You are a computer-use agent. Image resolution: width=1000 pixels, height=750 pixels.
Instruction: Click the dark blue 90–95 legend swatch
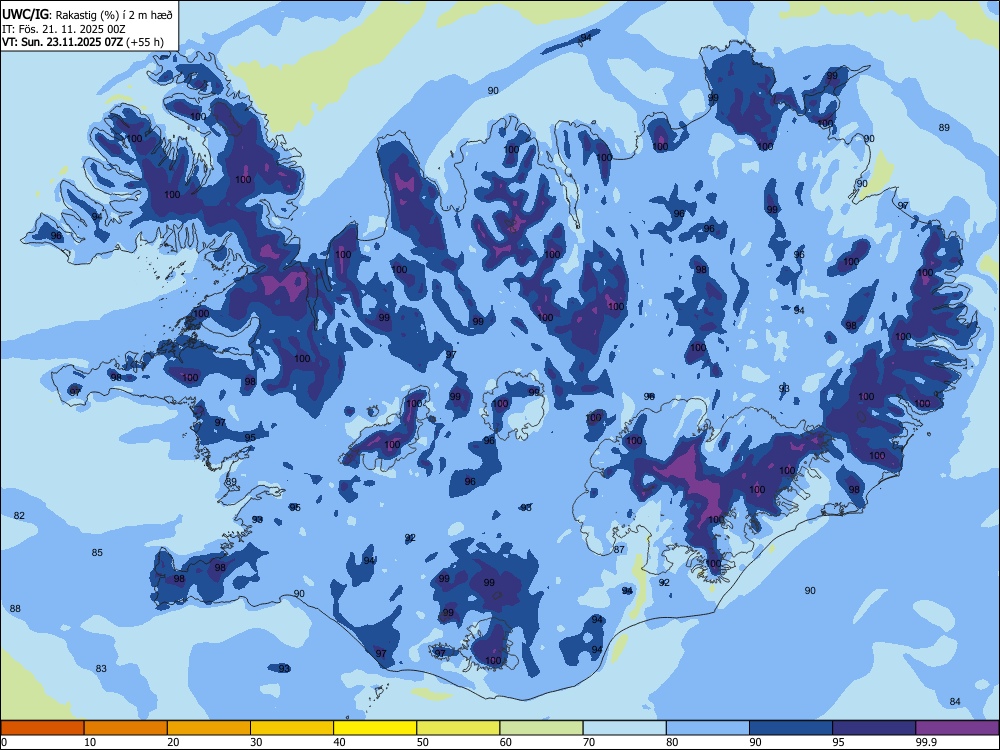pyautogui.click(x=791, y=728)
